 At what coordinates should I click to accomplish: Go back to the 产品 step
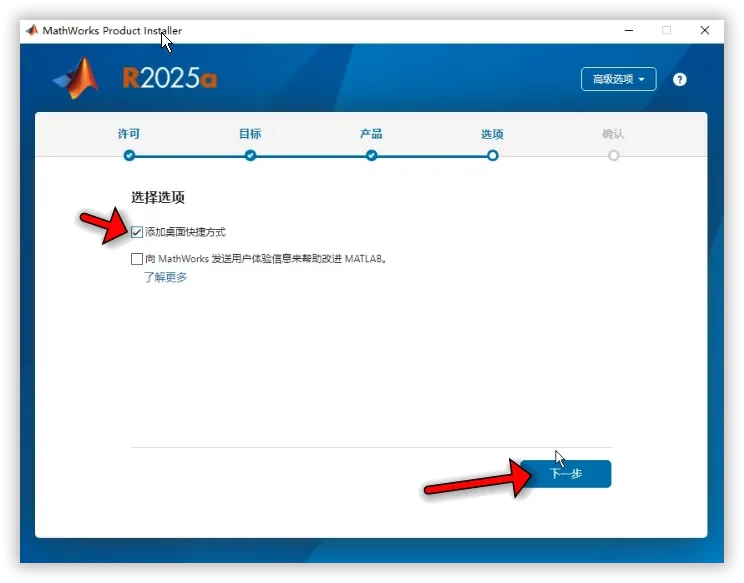click(x=372, y=155)
